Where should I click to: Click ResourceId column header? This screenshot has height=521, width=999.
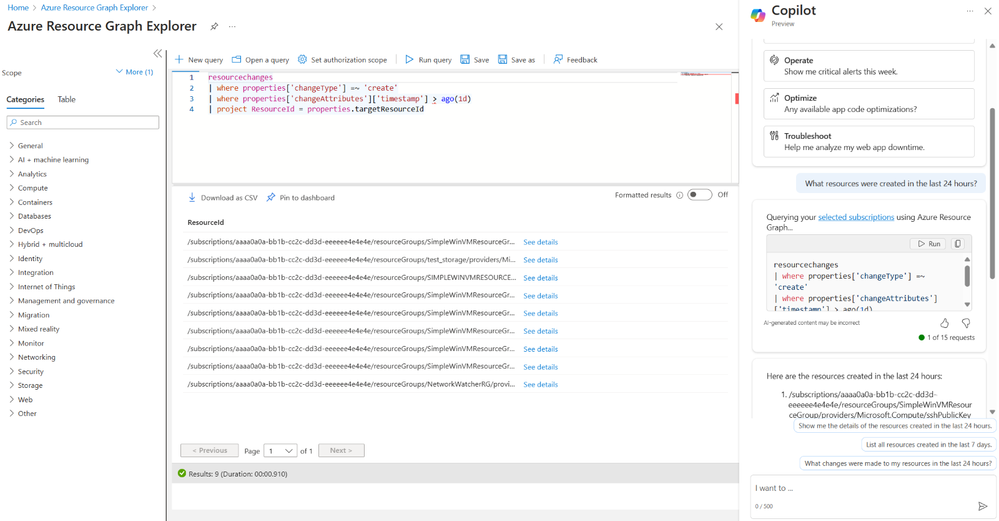(x=205, y=222)
